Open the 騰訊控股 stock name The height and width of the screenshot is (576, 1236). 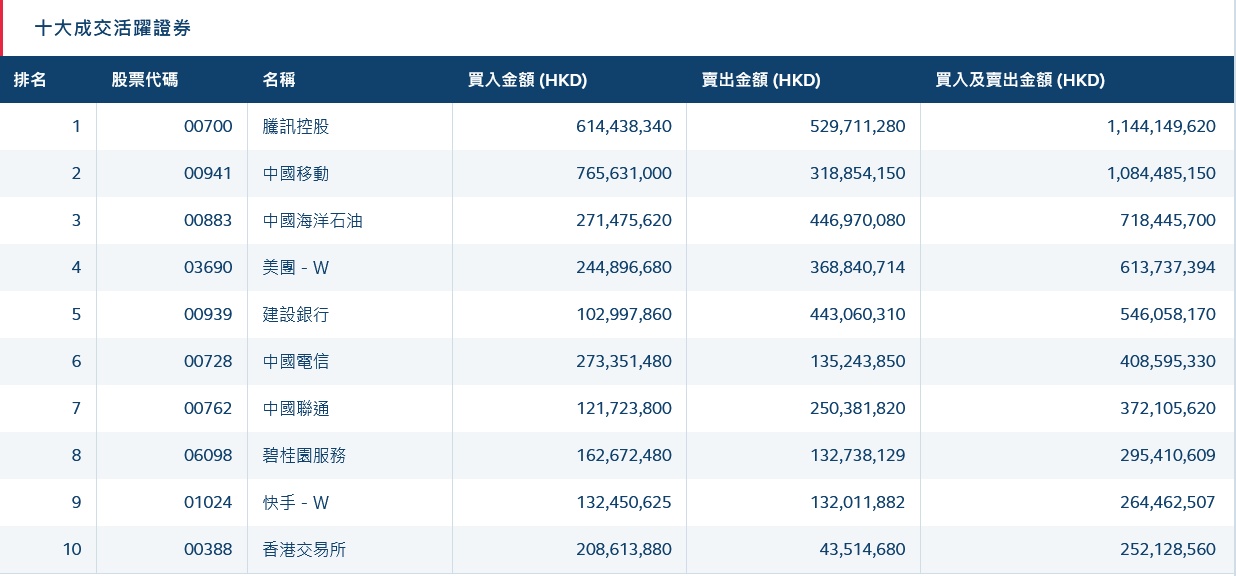coord(296,127)
